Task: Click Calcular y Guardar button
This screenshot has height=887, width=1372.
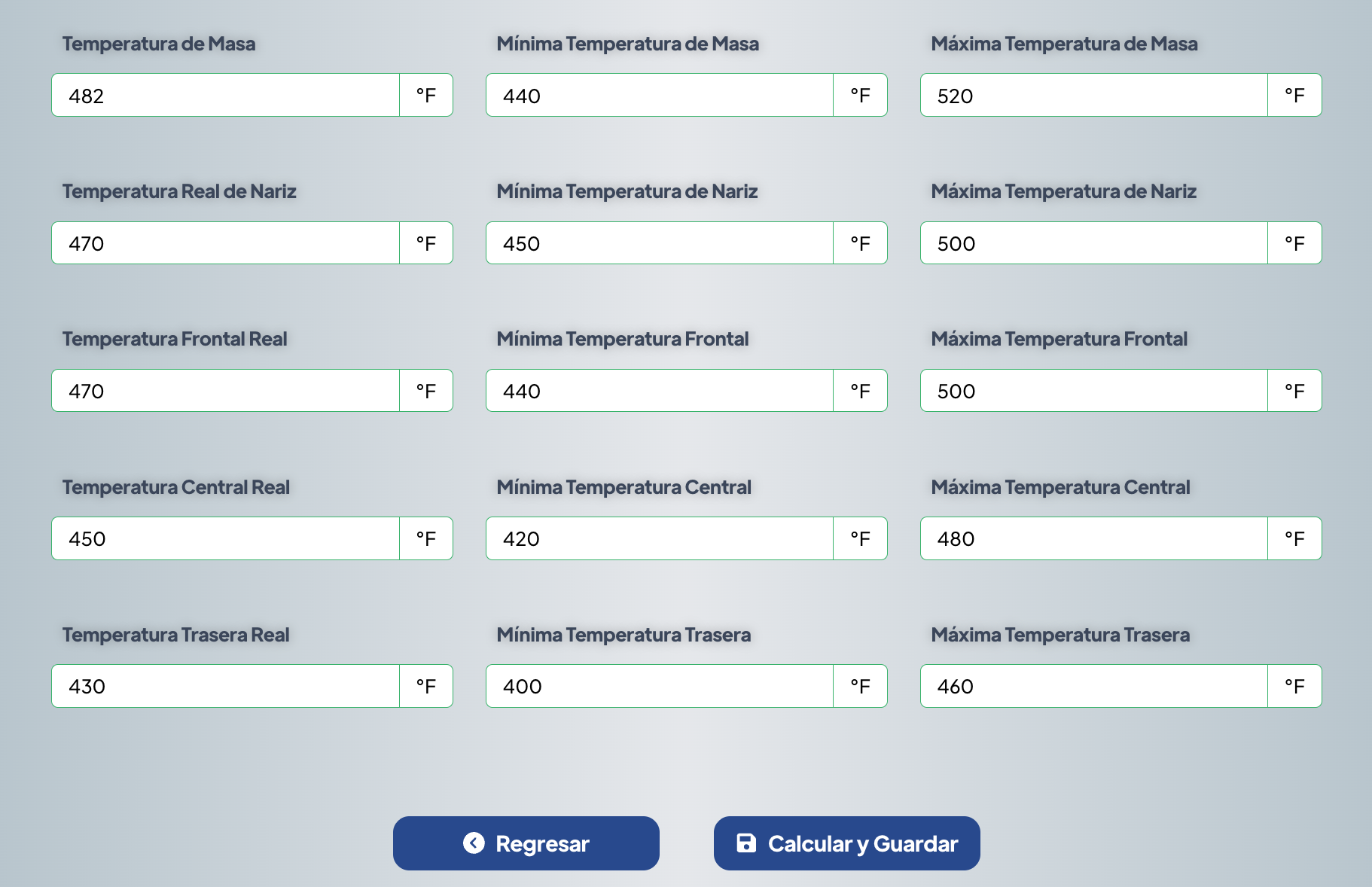Action: [x=846, y=843]
